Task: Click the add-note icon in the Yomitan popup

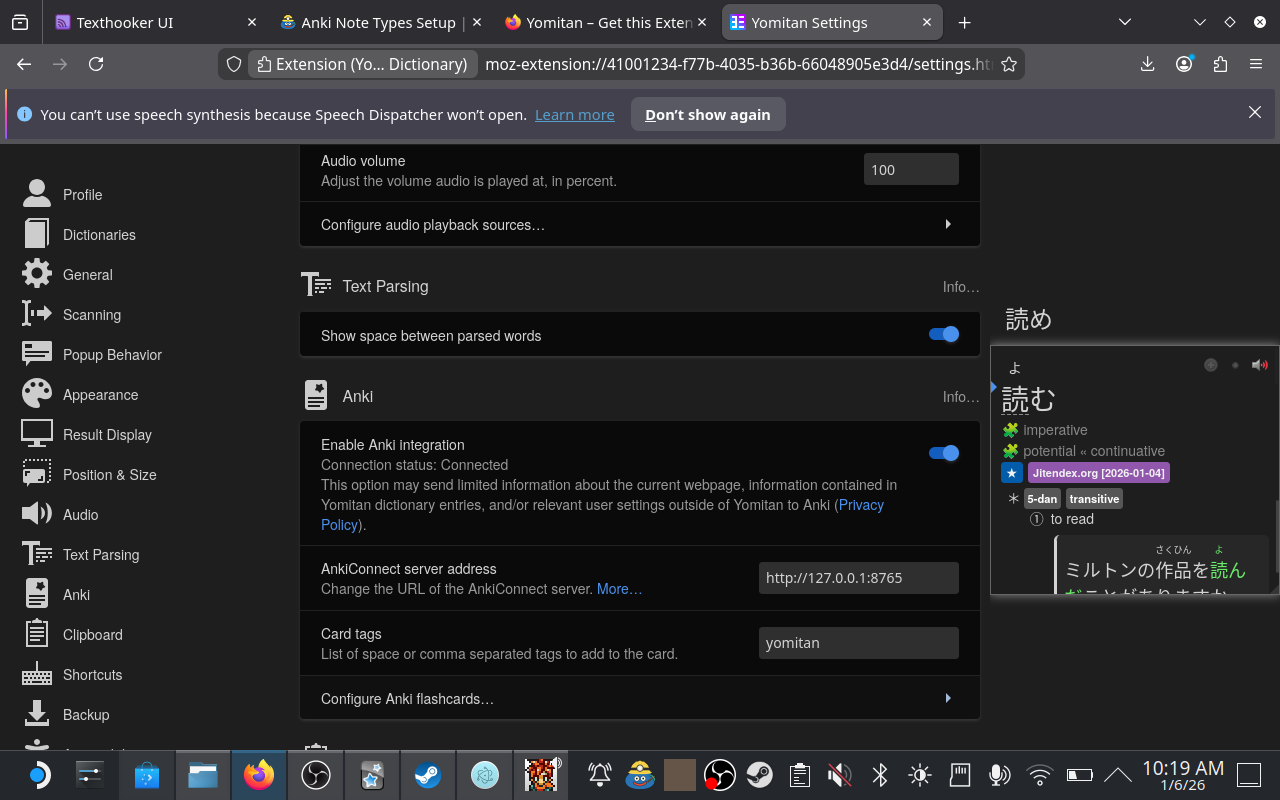Action: tap(1211, 364)
